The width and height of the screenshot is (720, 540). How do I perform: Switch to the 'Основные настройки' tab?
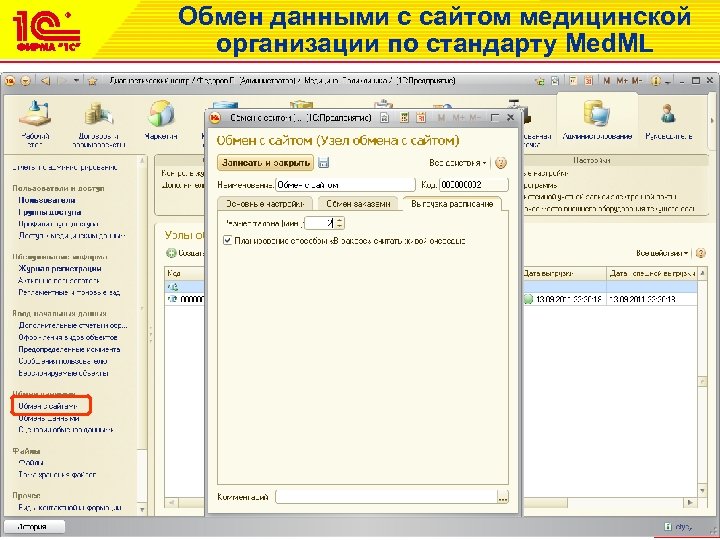click(265, 204)
